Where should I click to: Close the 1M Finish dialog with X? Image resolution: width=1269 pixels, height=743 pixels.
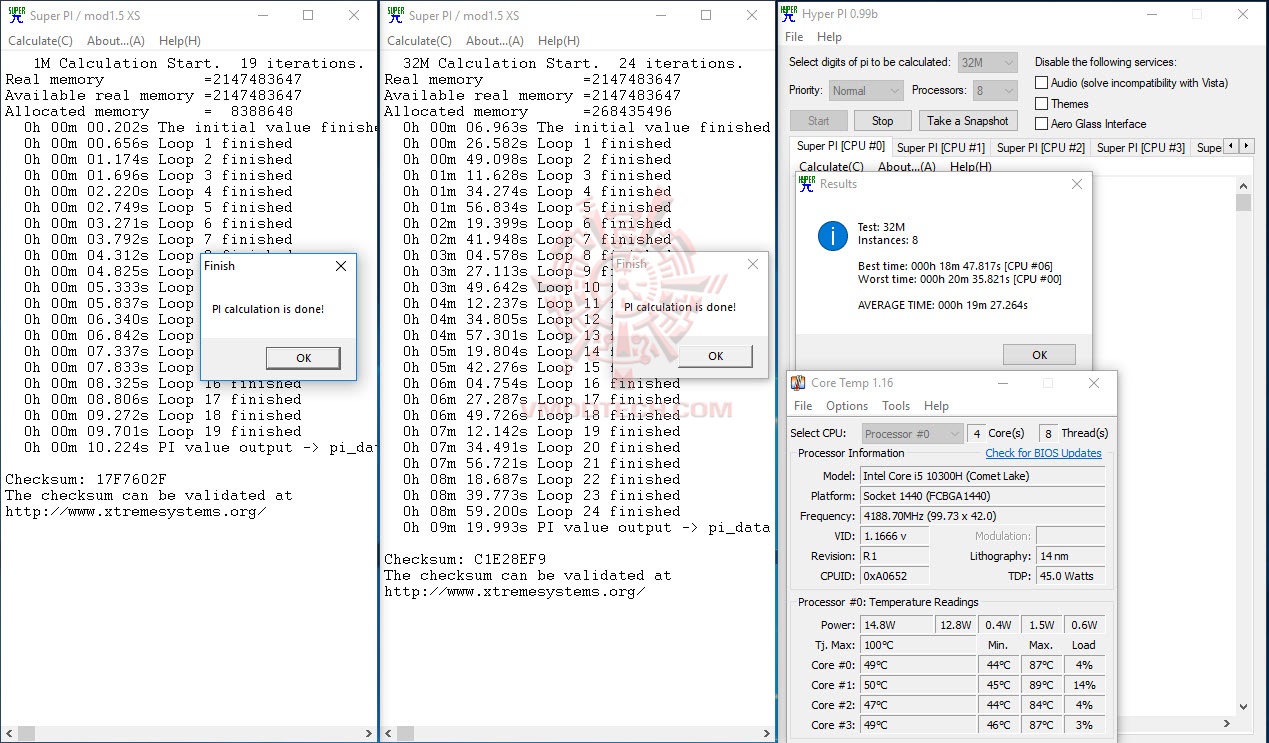tap(341, 266)
